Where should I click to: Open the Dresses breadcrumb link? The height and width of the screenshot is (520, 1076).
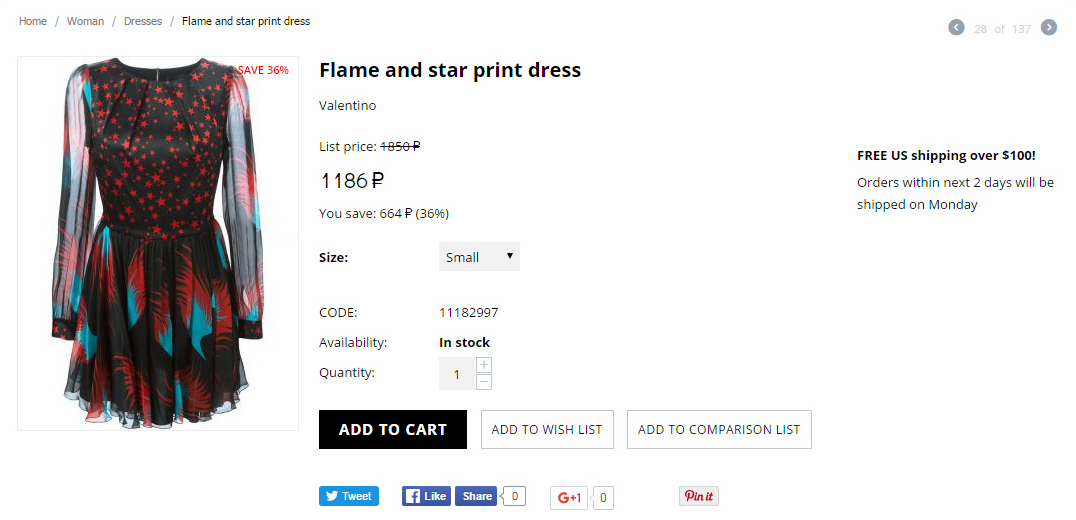143,21
